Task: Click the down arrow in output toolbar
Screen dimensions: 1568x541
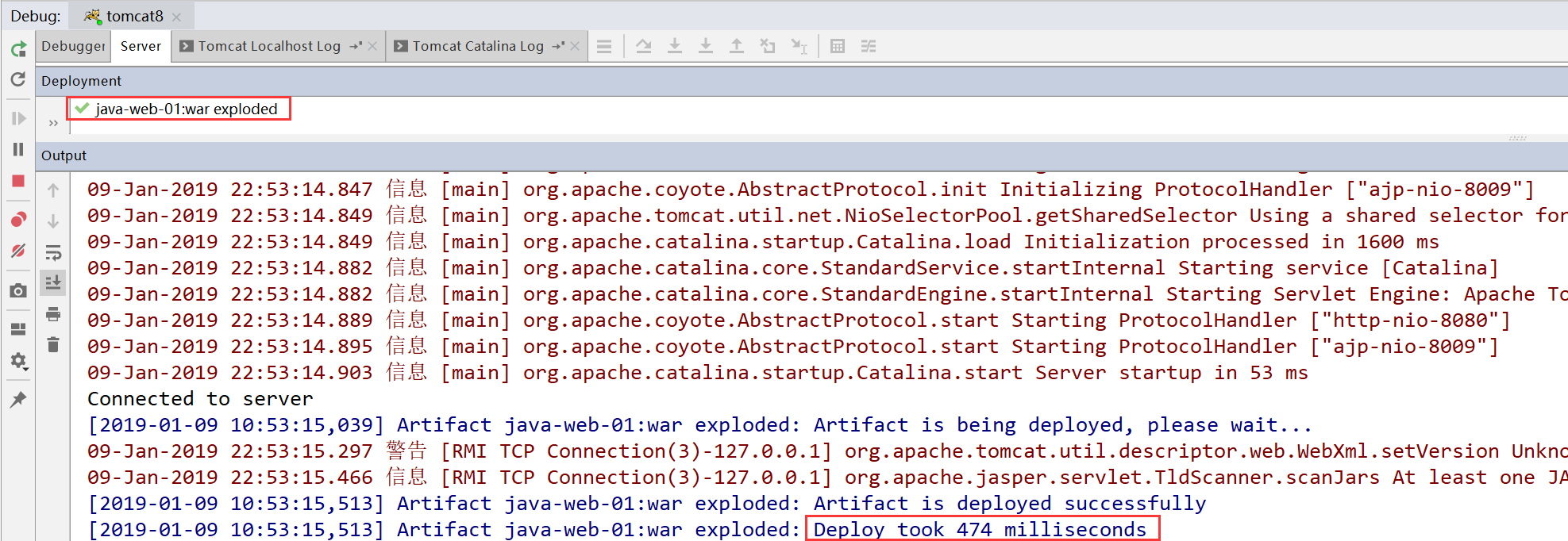Action: coord(53,221)
